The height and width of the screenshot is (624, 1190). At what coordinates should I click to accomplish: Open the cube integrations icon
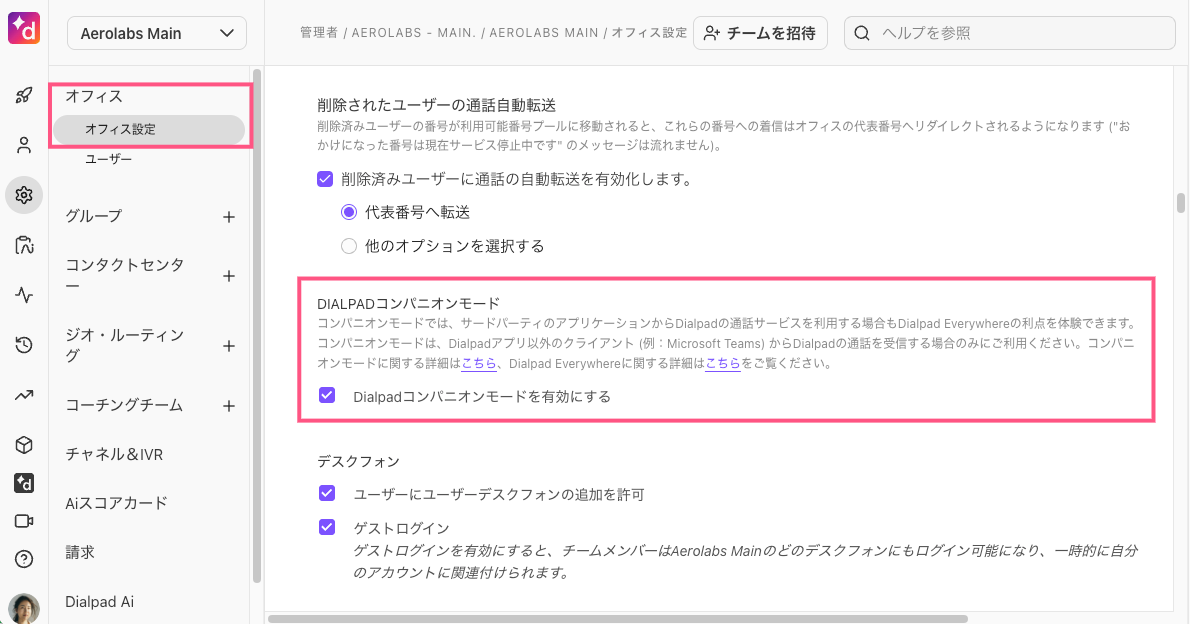point(24,445)
